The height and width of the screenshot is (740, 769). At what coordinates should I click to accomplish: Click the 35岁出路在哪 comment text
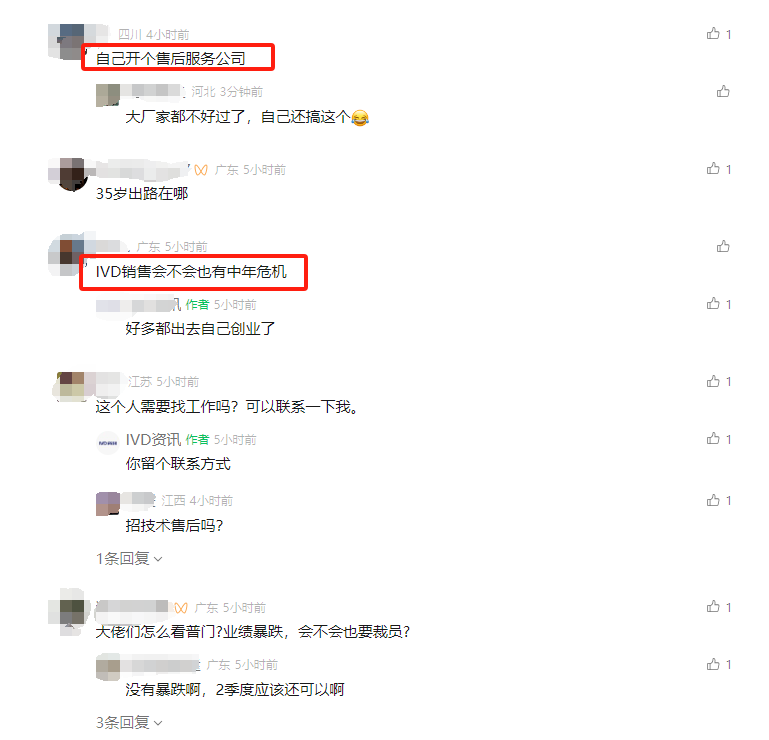(x=142, y=194)
